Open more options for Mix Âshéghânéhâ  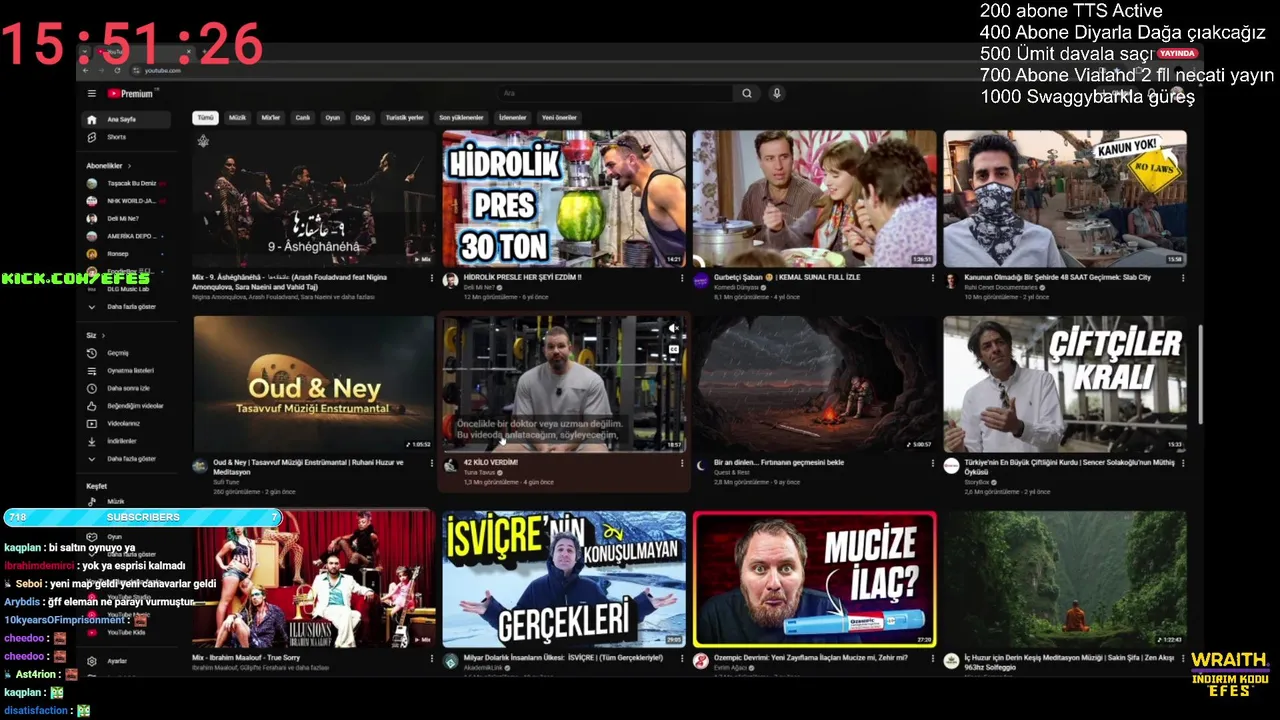pos(431,279)
